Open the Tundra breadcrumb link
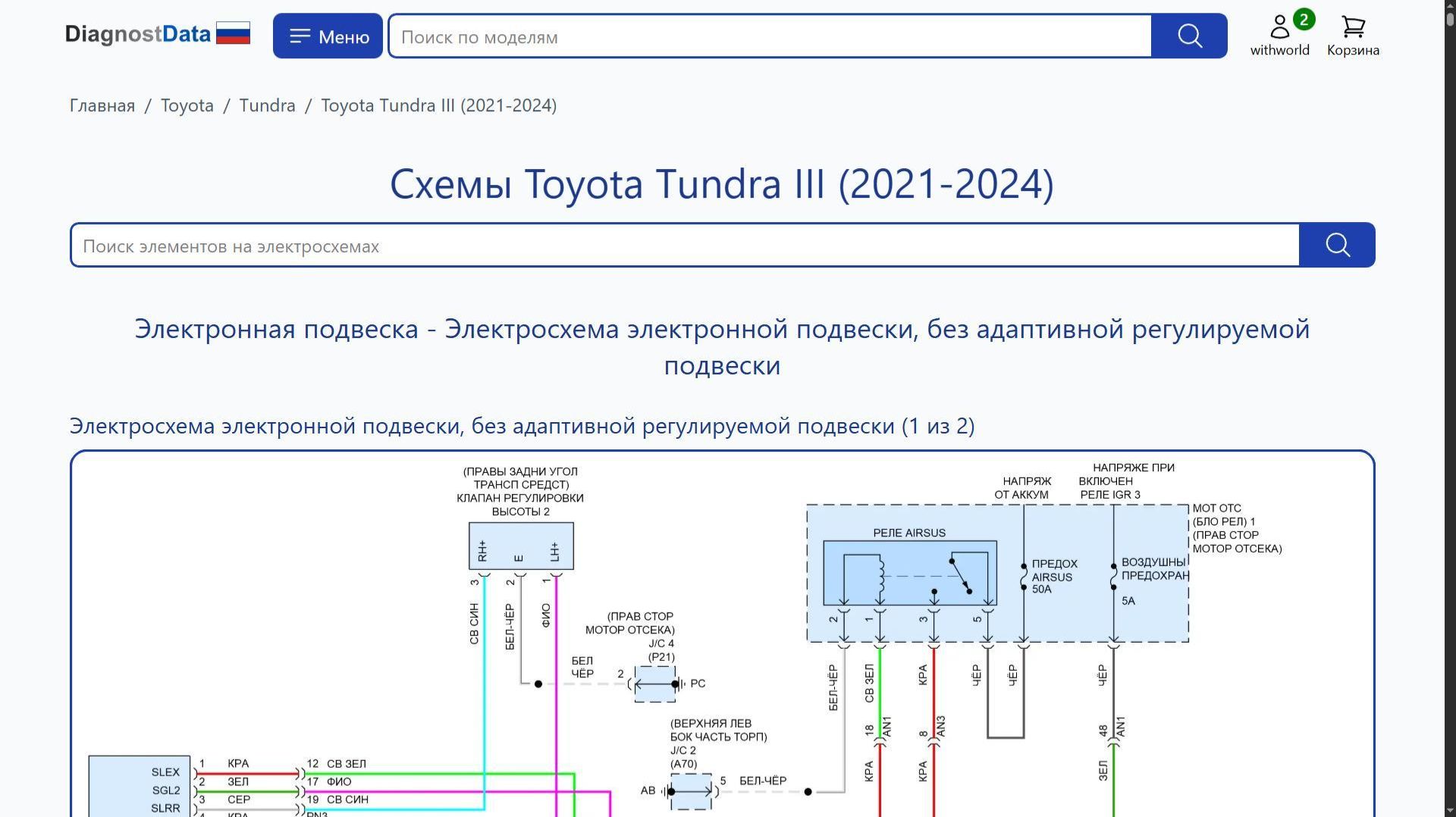 pos(267,105)
